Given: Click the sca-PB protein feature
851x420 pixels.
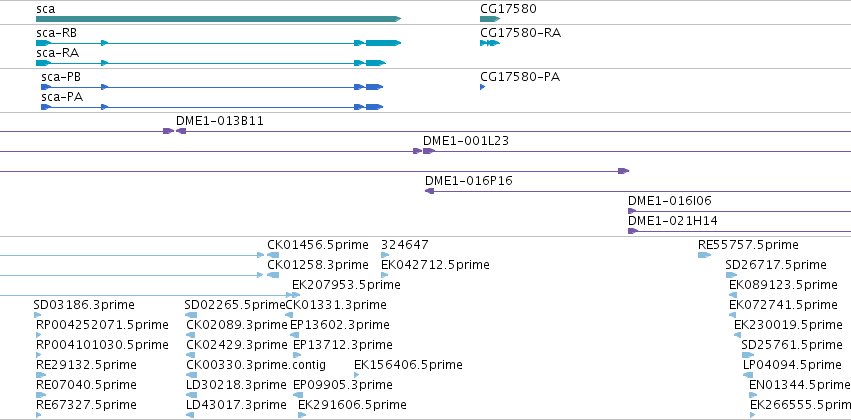Looking at the screenshot, I should [212, 87].
